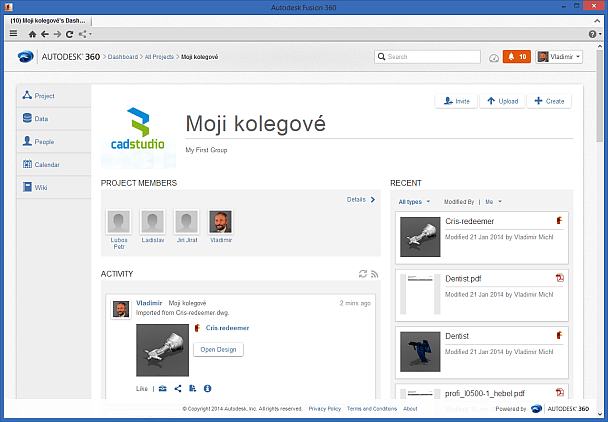Click the briefcase icon under the activity post
The image size is (608, 422).
click(163, 388)
